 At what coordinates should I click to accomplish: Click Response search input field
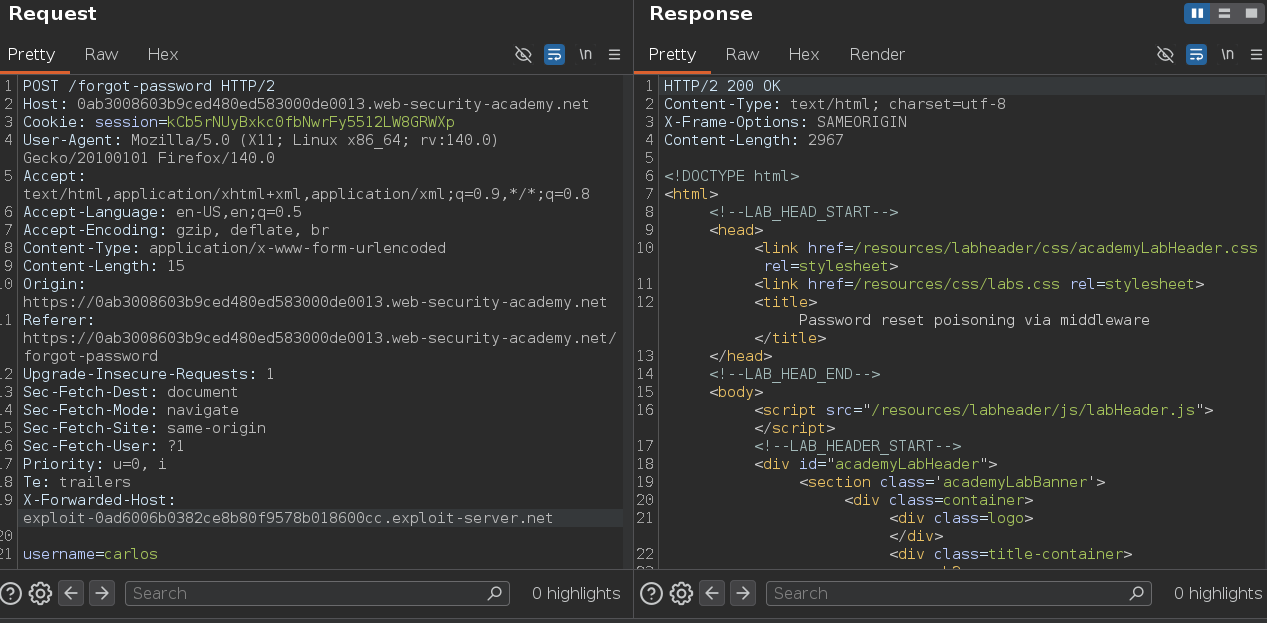(x=958, y=593)
